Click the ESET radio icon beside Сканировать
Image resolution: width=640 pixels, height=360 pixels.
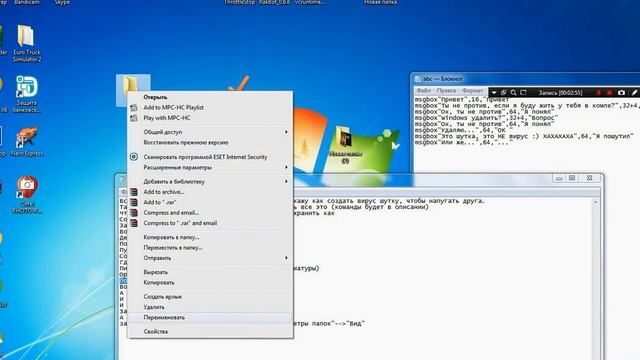133,157
